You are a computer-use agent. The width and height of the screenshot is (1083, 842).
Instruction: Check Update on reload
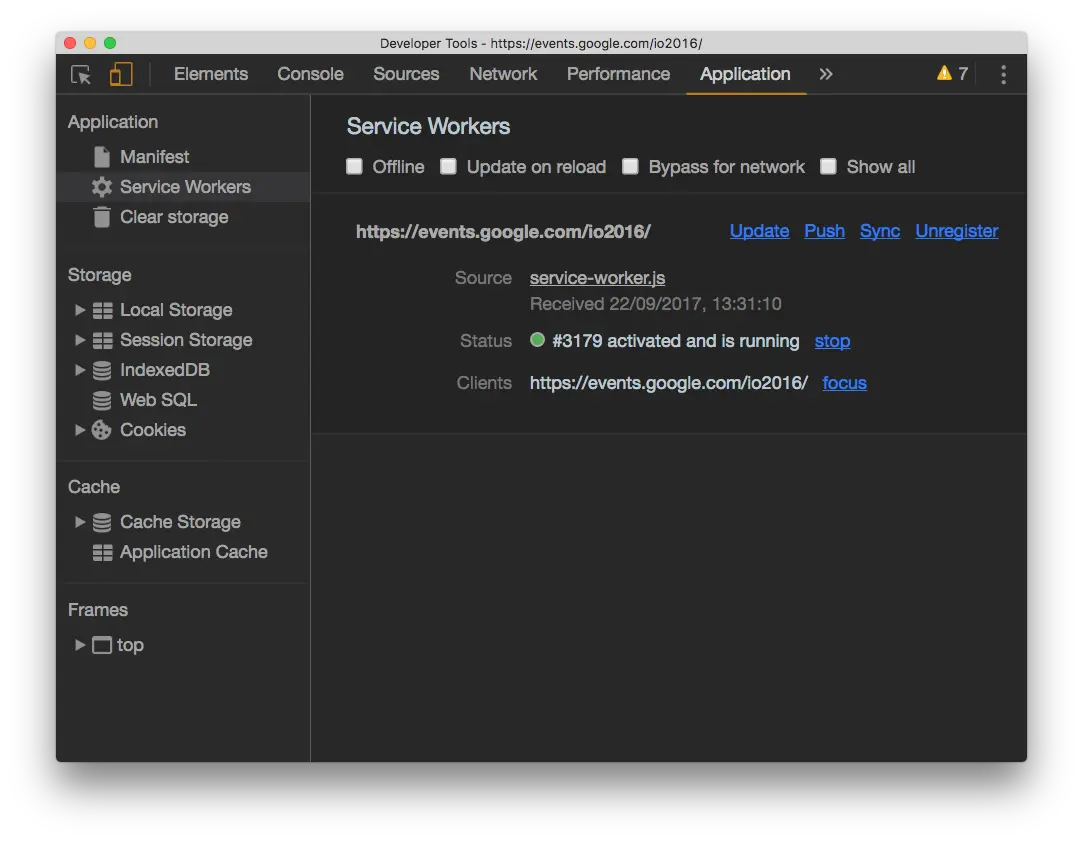[x=448, y=166]
